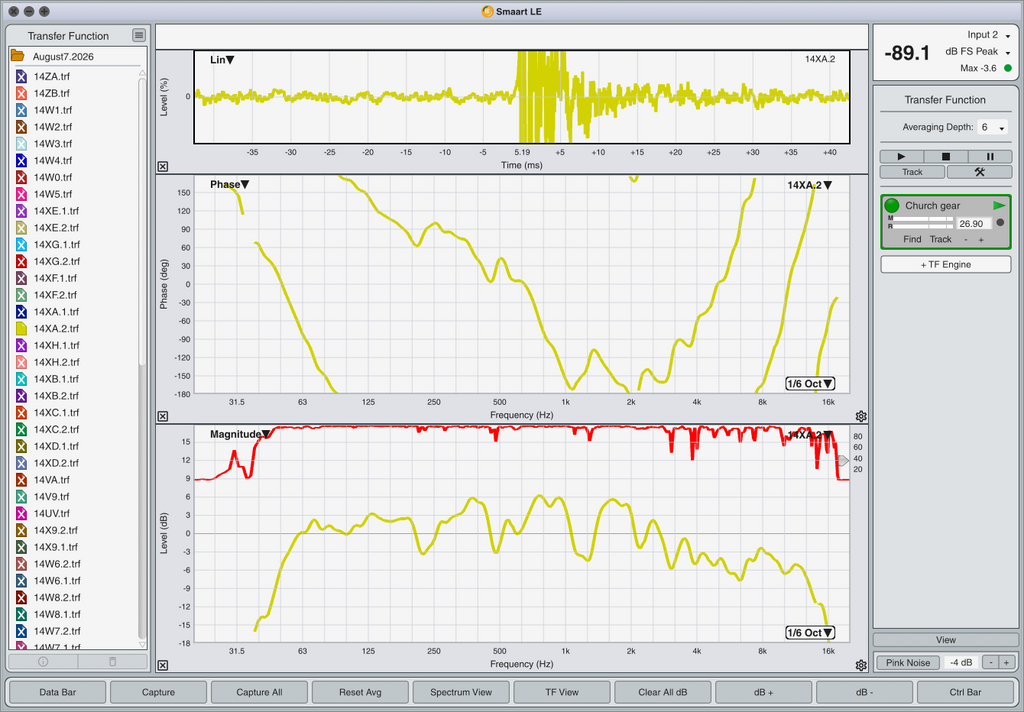Click the Ctrl Bar button
The width and height of the screenshot is (1024, 712).
click(965, 692)
